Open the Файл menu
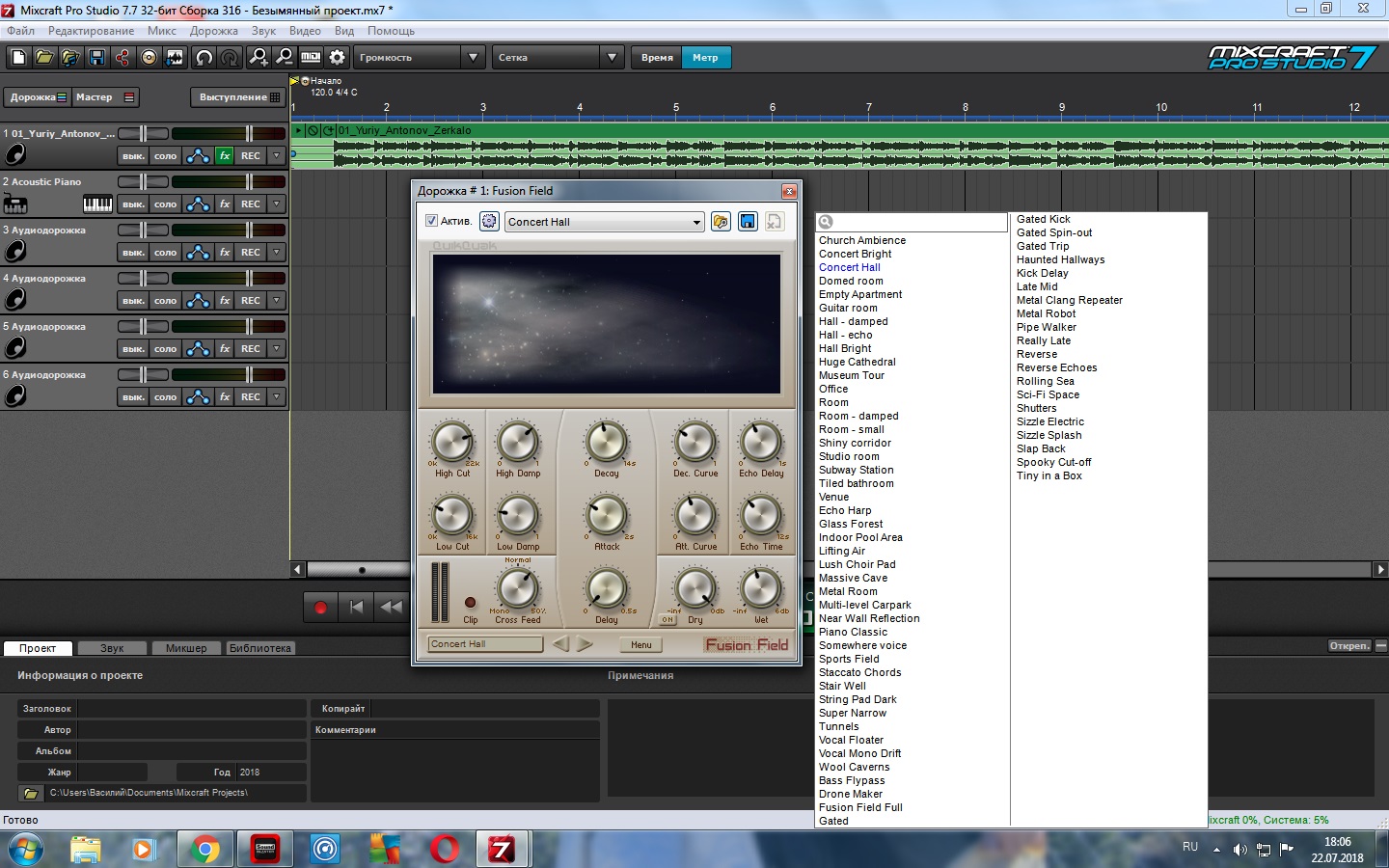Viewport: 1389px width, 868px height. (x=20, y=31)
